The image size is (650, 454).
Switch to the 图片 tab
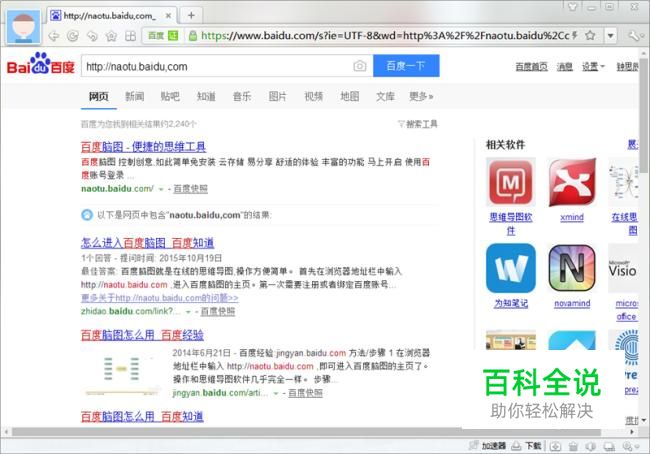tap(278, 97)
